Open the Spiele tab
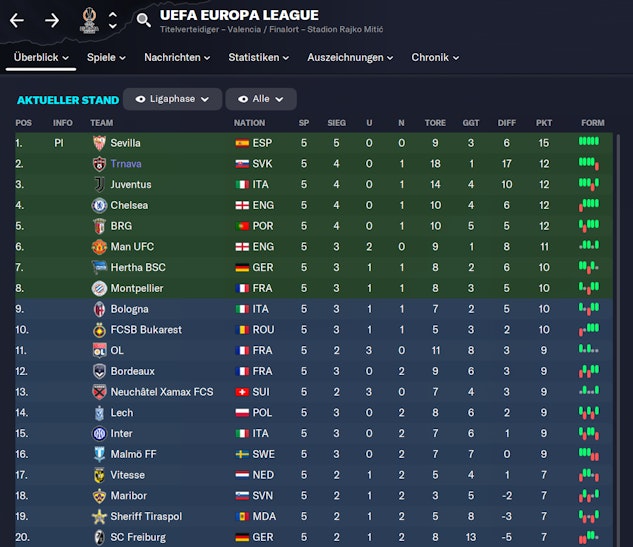 click(105, 58)
